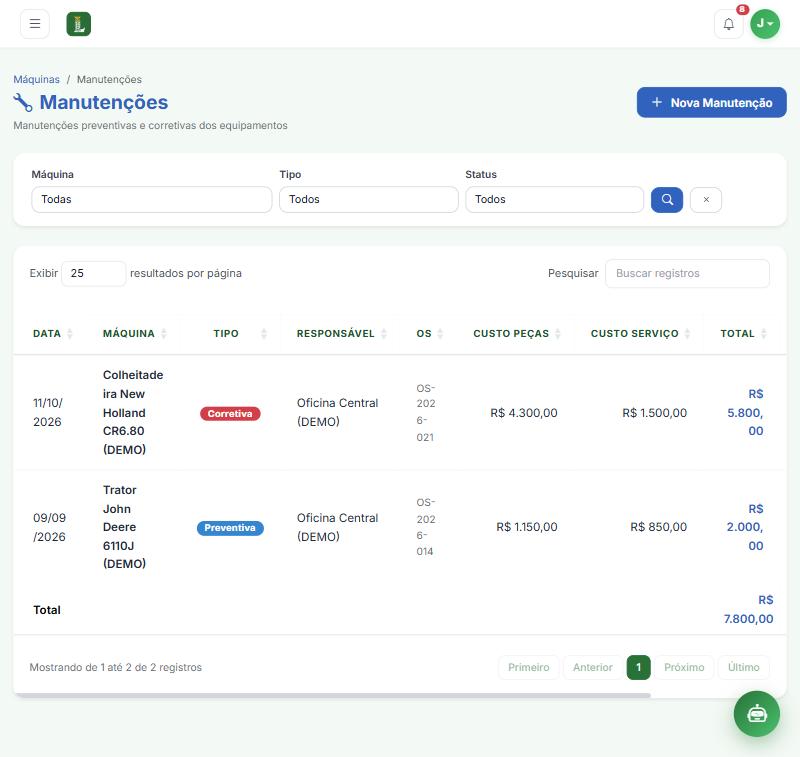Open the chatbot assistant floating button
This screenshot has width=800, height=757.
[x=757, y=714]
